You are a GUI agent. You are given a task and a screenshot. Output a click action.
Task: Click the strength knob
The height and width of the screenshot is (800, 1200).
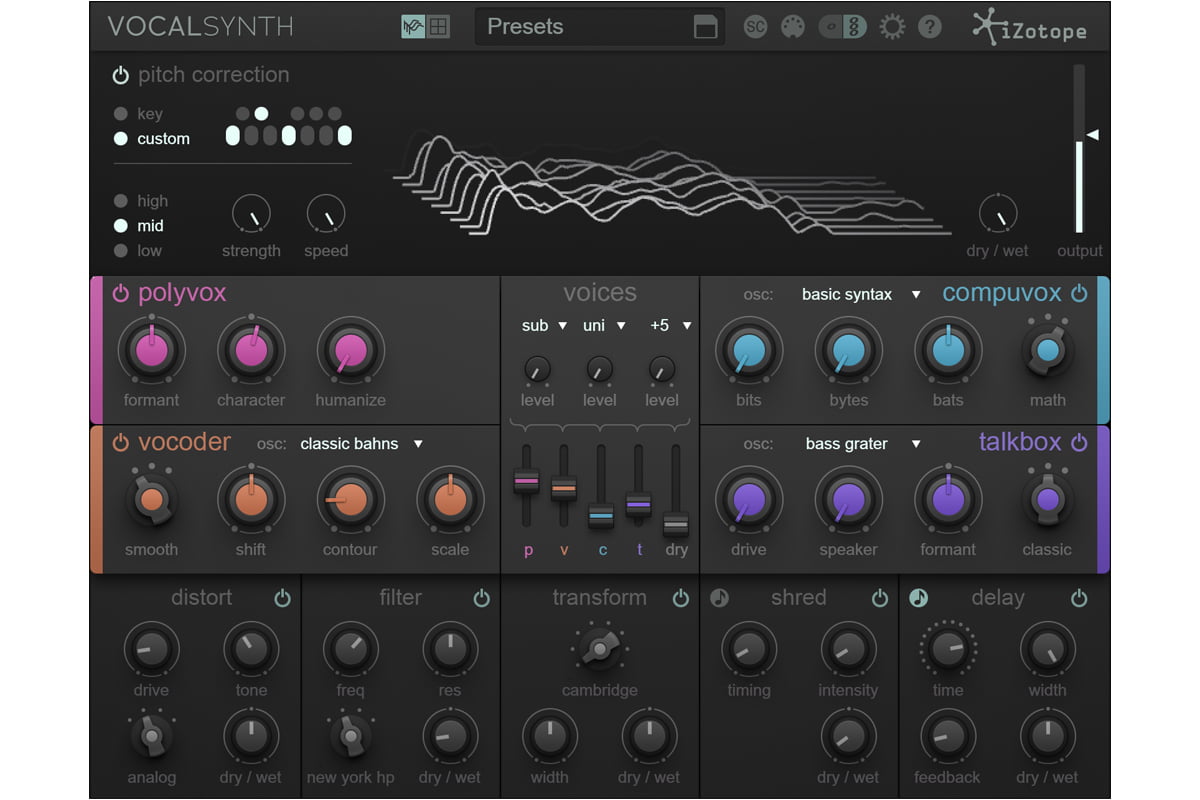251,214
